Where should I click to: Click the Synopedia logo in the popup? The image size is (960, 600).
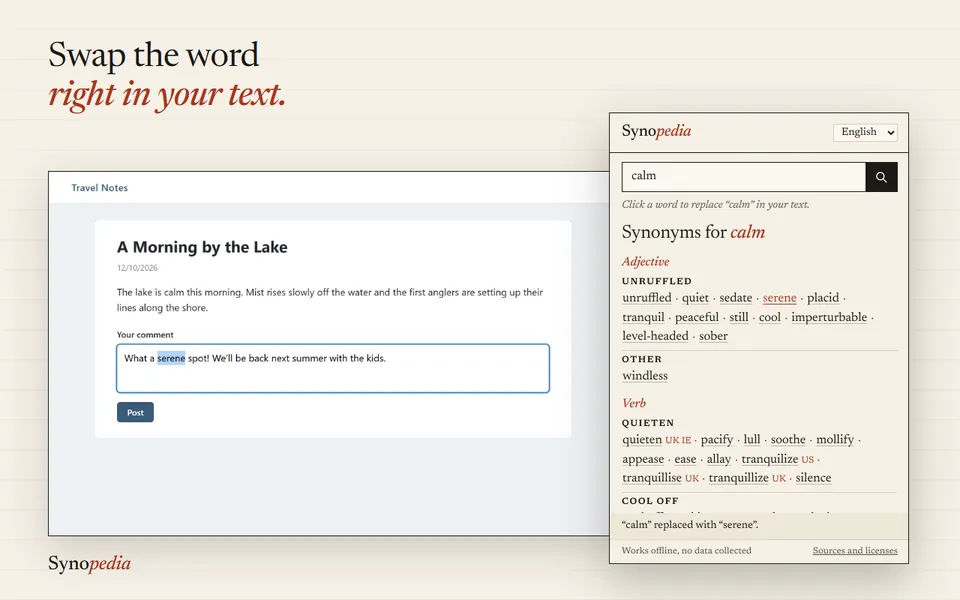656,131
